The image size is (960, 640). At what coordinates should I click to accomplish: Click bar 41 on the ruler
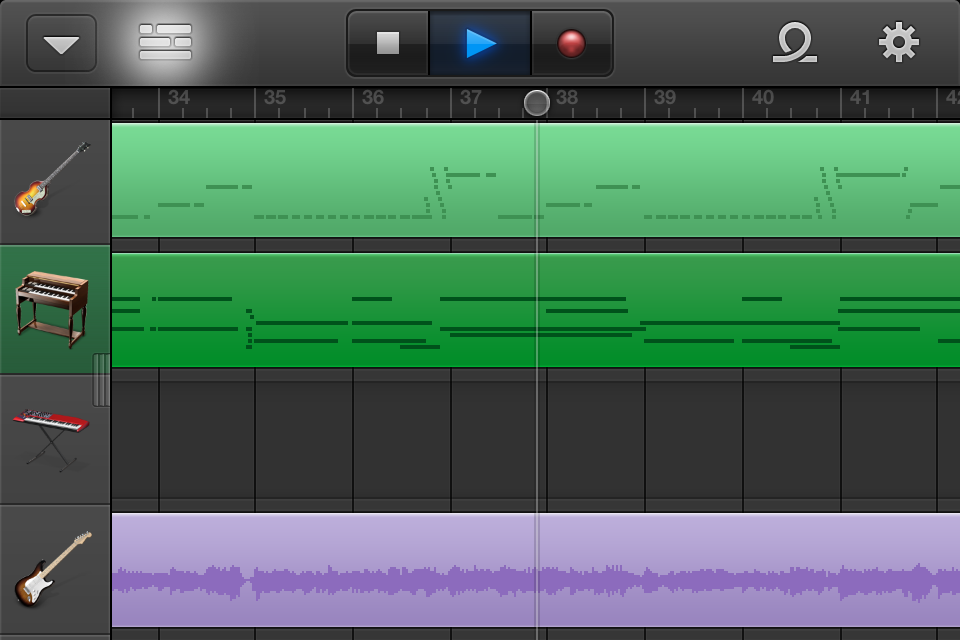[x=860, y=97]
